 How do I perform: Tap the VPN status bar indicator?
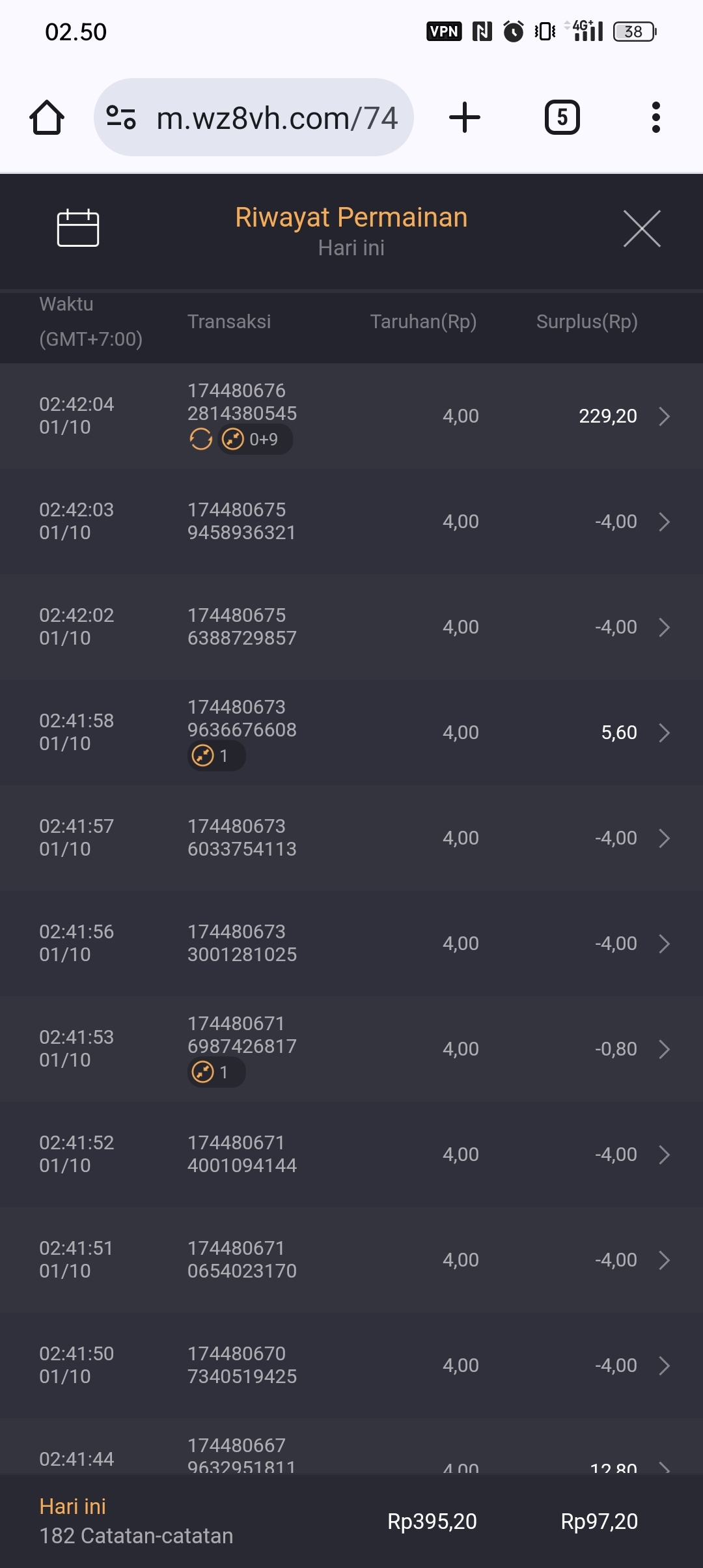pyautogui.click(x=444, y=31)
